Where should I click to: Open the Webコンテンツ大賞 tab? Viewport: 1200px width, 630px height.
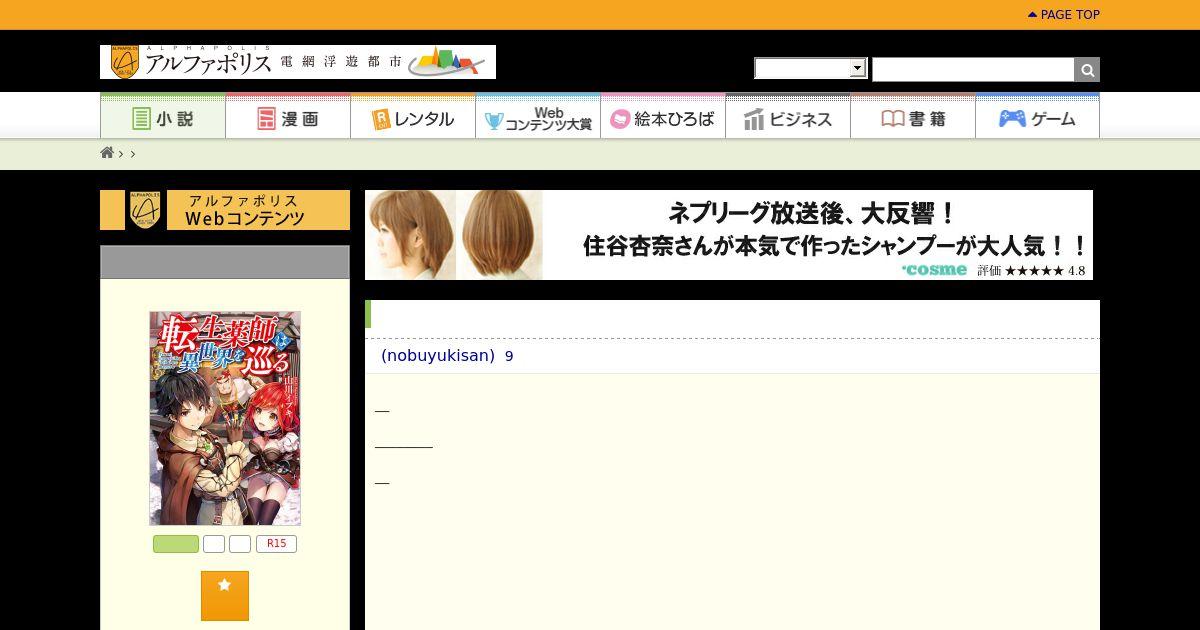(538, 118)
